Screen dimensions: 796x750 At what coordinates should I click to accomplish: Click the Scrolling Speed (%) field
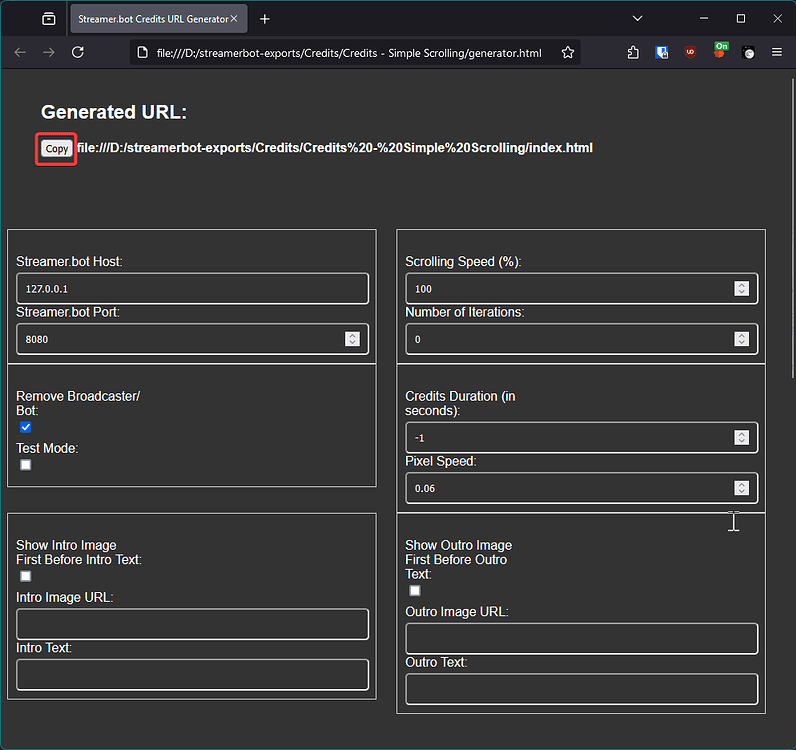pyautogui.click(x=582, y=288)
